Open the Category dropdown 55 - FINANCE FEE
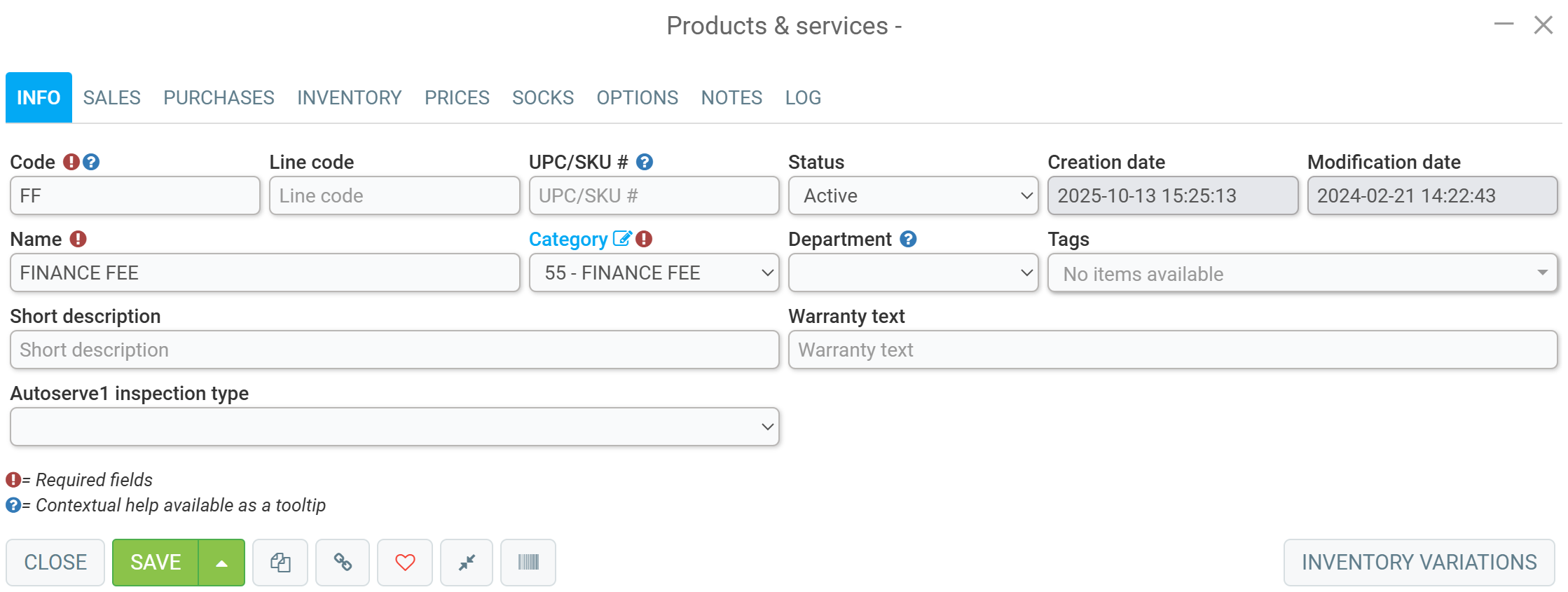The height and width of the screenshot is (592, 1568). click(x=654, y=273)
